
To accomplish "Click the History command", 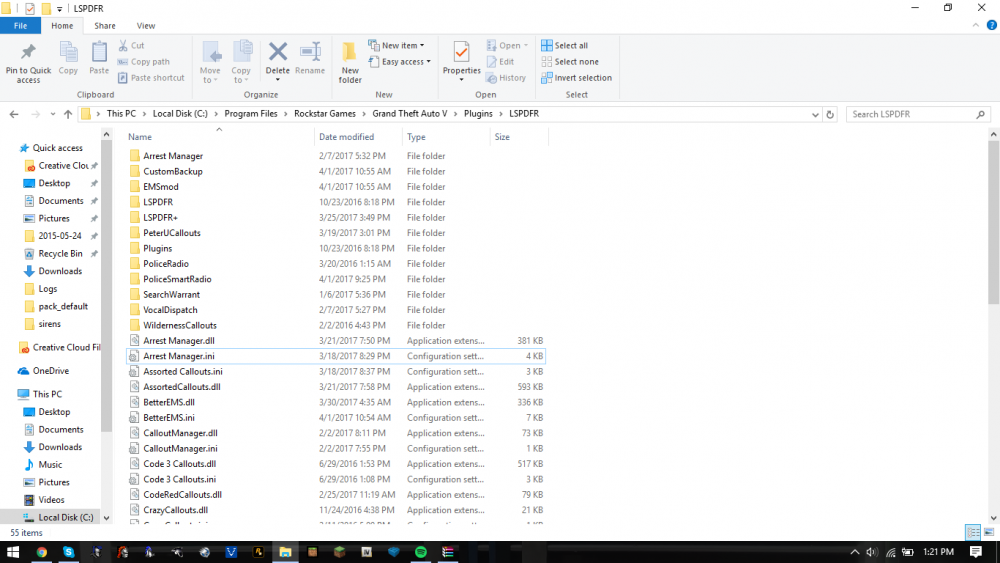I will (506, 78).
